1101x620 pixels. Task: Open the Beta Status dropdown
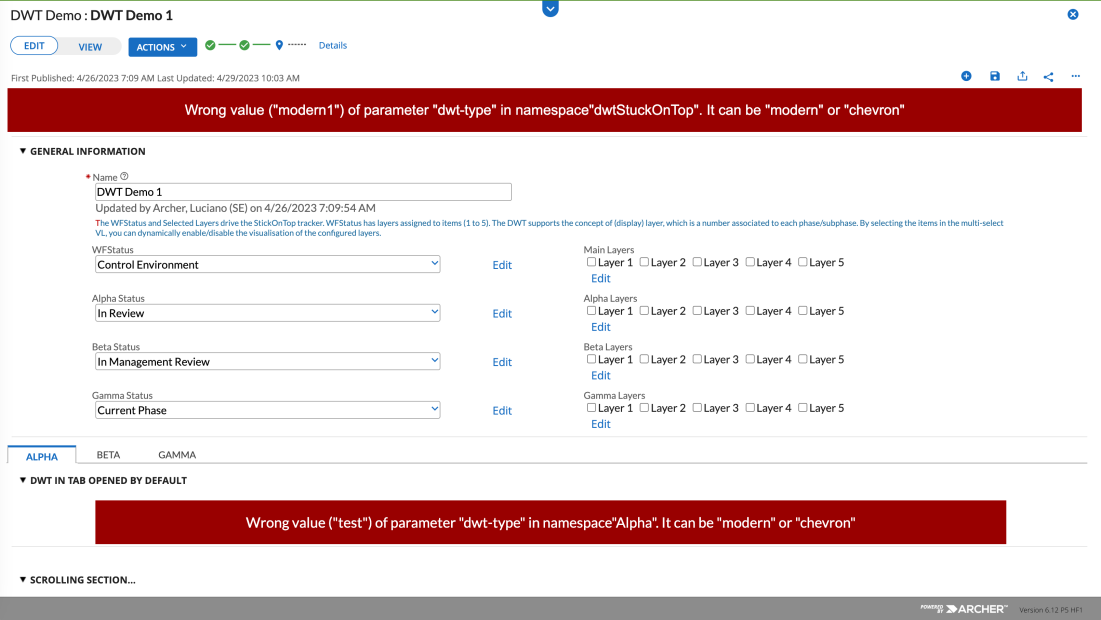click(x=268, y=361)
